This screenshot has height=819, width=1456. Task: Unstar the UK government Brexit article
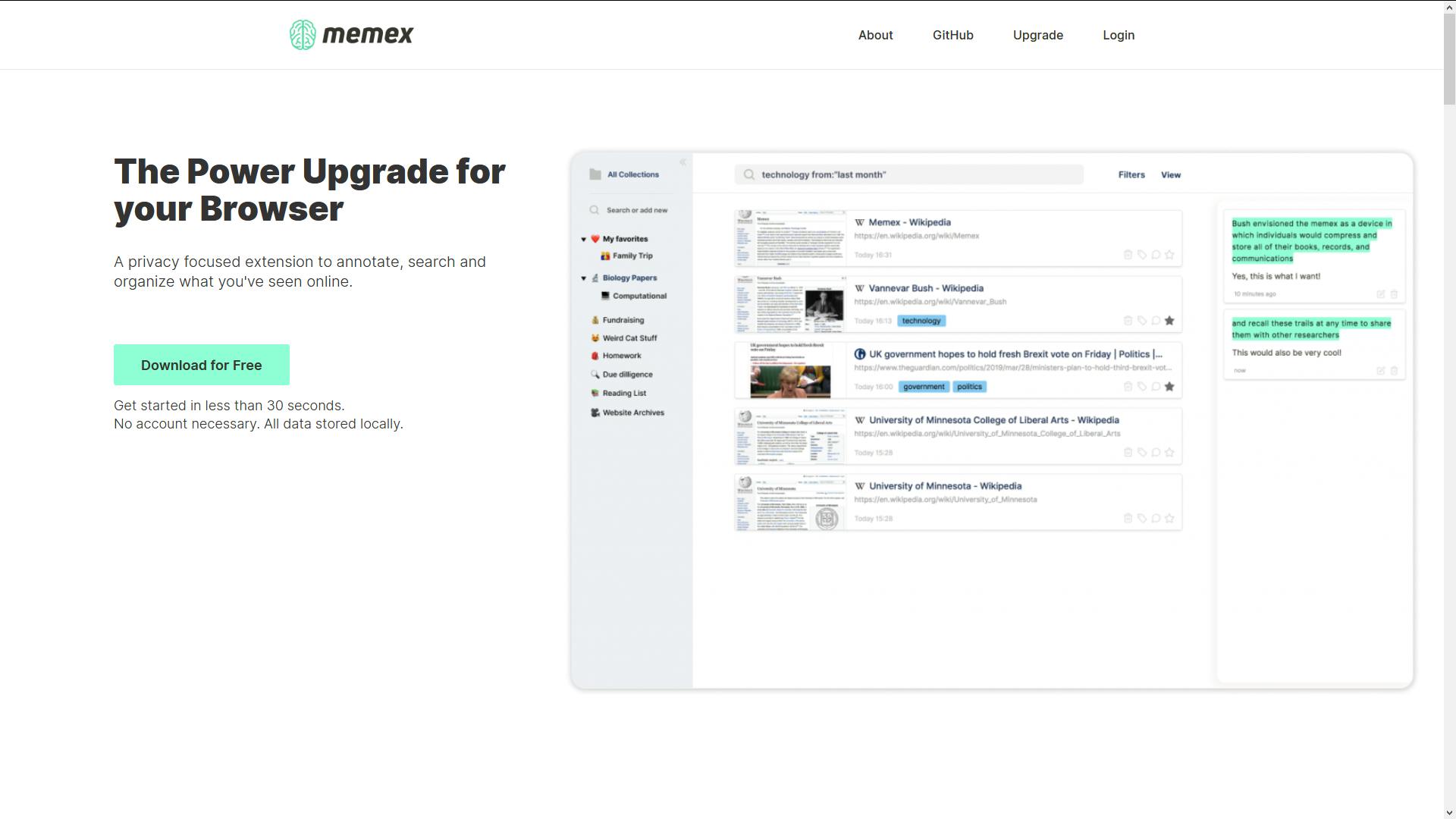[1169, 387]
